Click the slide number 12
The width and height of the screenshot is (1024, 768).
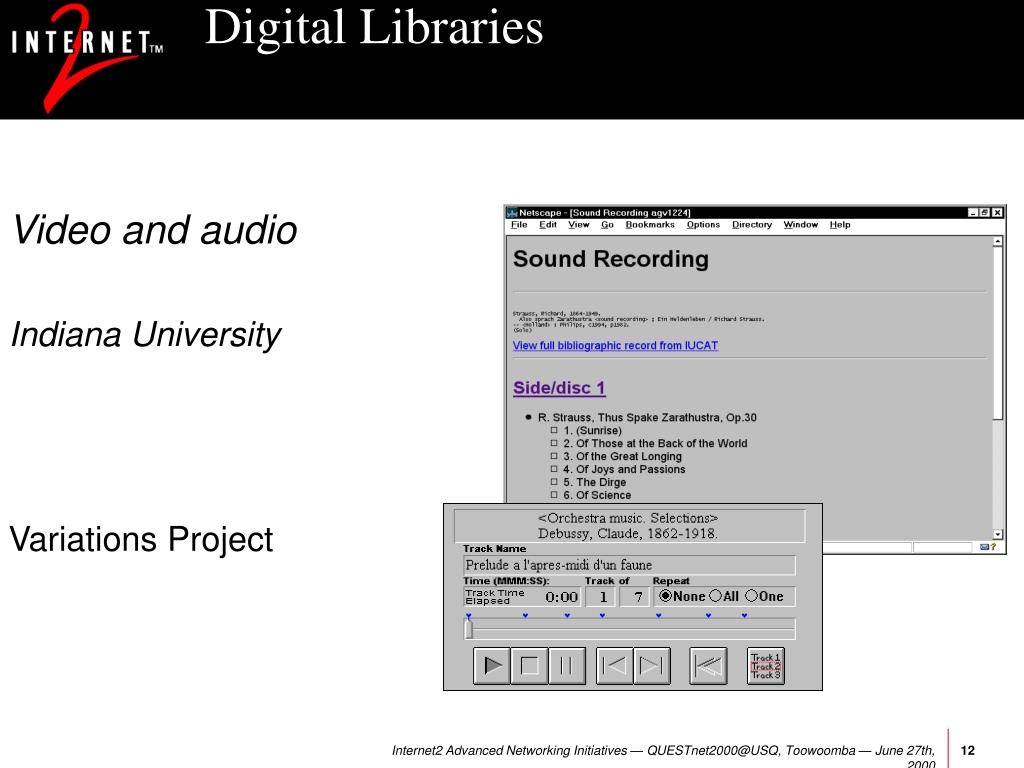click(968, 751)
